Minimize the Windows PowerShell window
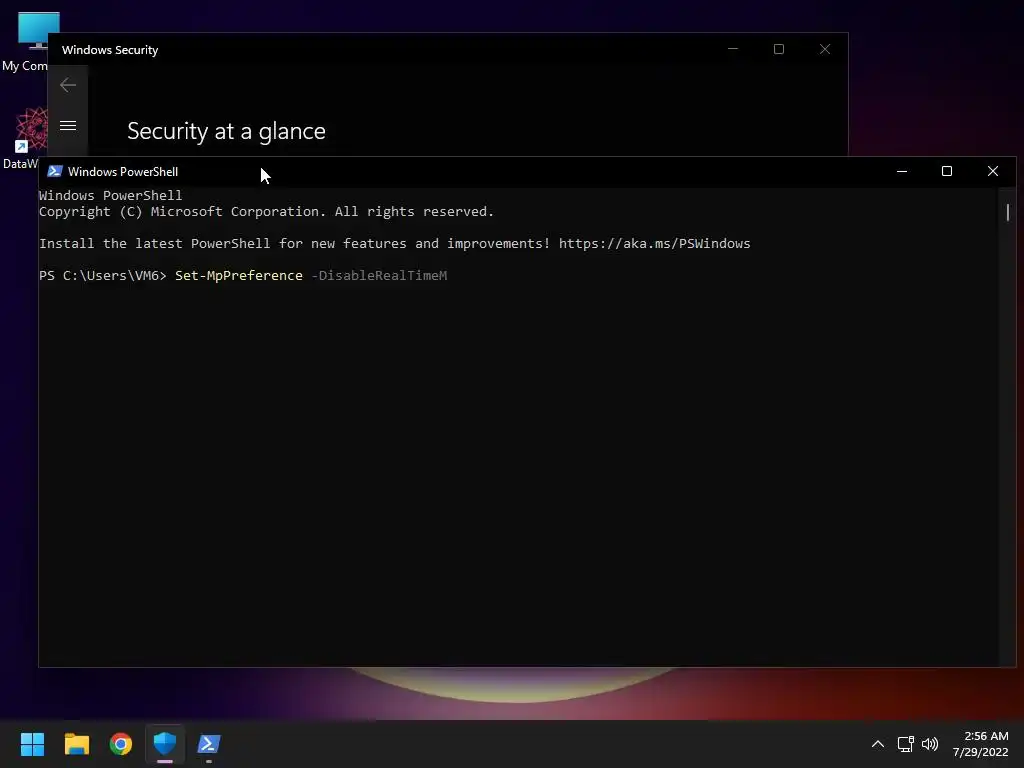This screenshot has width=1024, height=768. (x=902, y=171)
